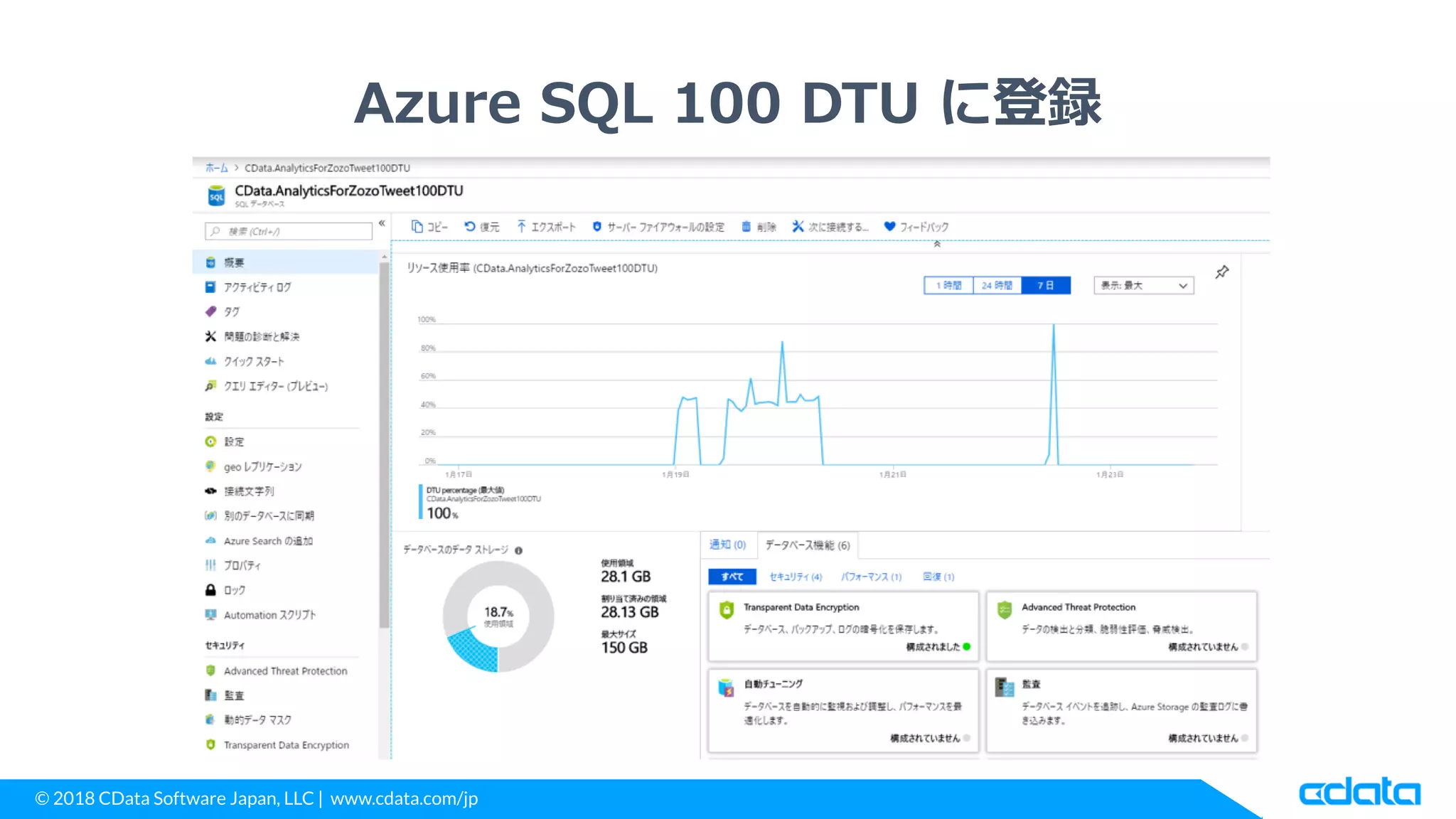Click the Copy (コピー) toolbar icon
This screenshot has height=819, width=1456.
tap(417, 227)
